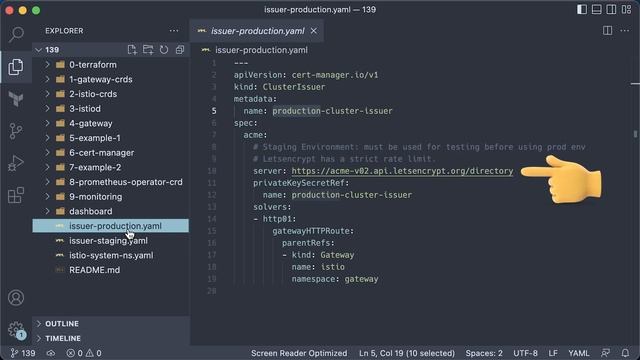Open problems from errors and warnings count
640x360 pixels.
point(84,353)
